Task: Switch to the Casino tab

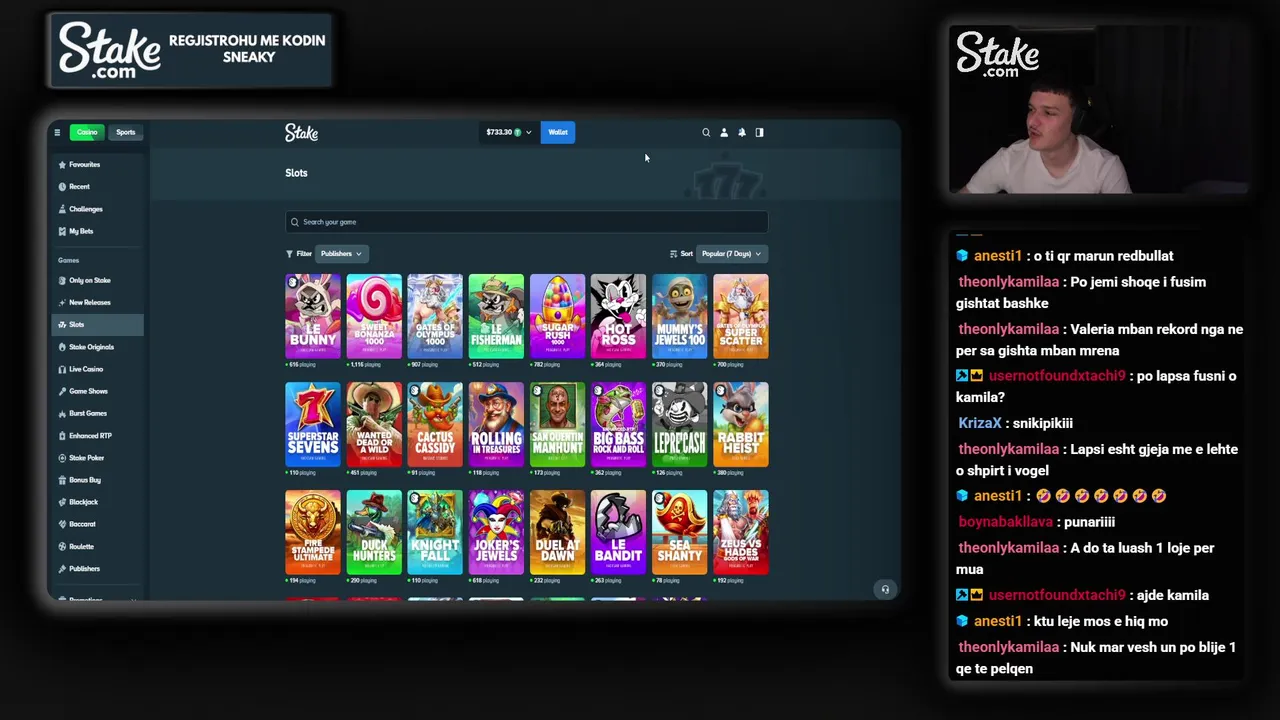Action: point(87,132)
